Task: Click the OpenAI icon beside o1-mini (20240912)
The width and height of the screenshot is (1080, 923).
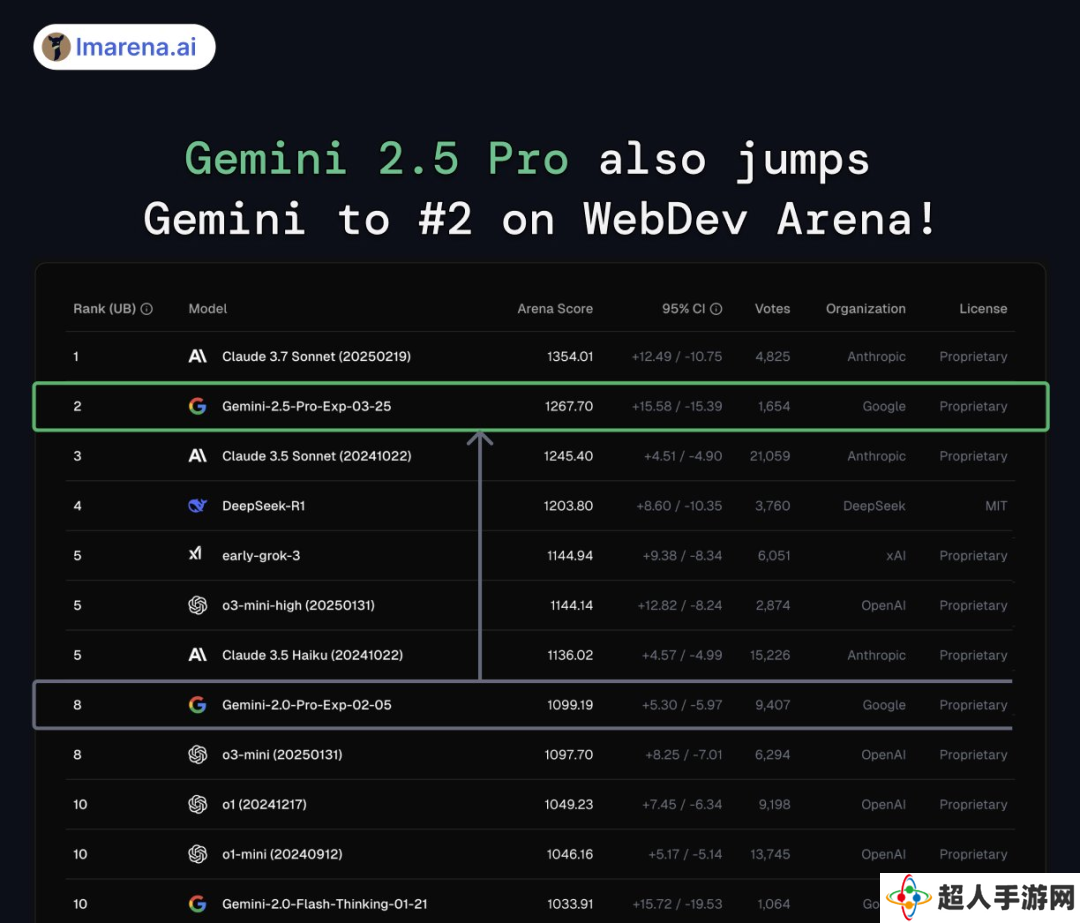Action: click(198, 854)
